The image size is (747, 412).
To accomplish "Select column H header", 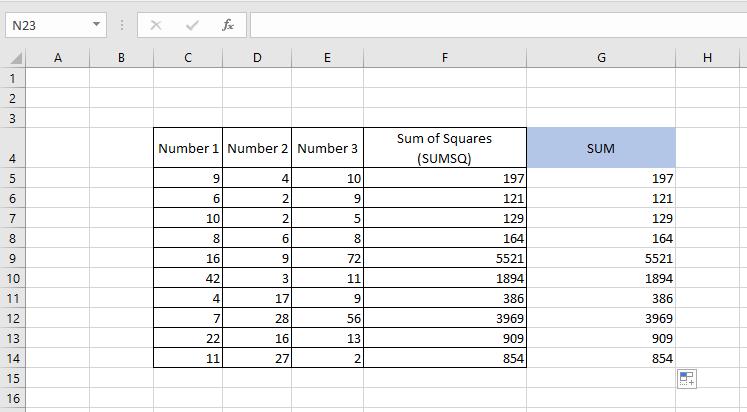I will click(x=707, y=58).
